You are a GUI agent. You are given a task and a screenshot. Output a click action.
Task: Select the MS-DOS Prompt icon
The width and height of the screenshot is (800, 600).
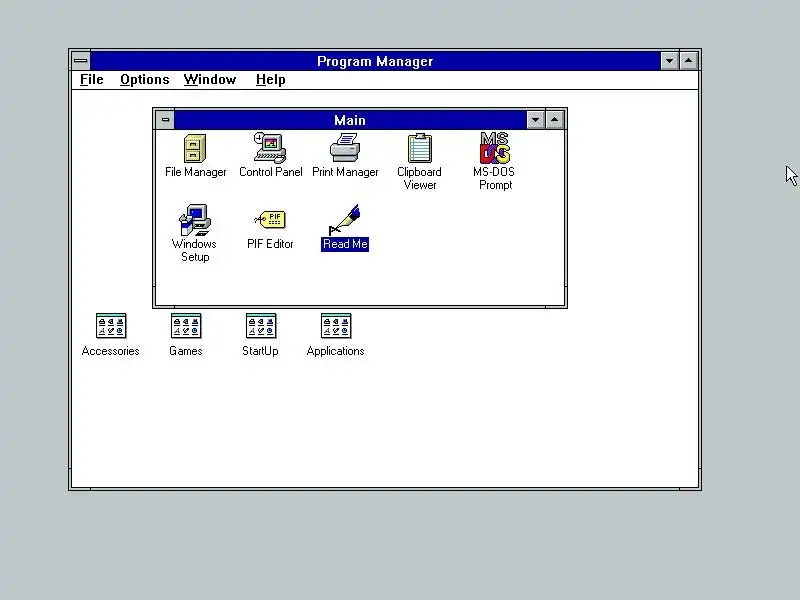pyautogui.click(x=494, y=148)
